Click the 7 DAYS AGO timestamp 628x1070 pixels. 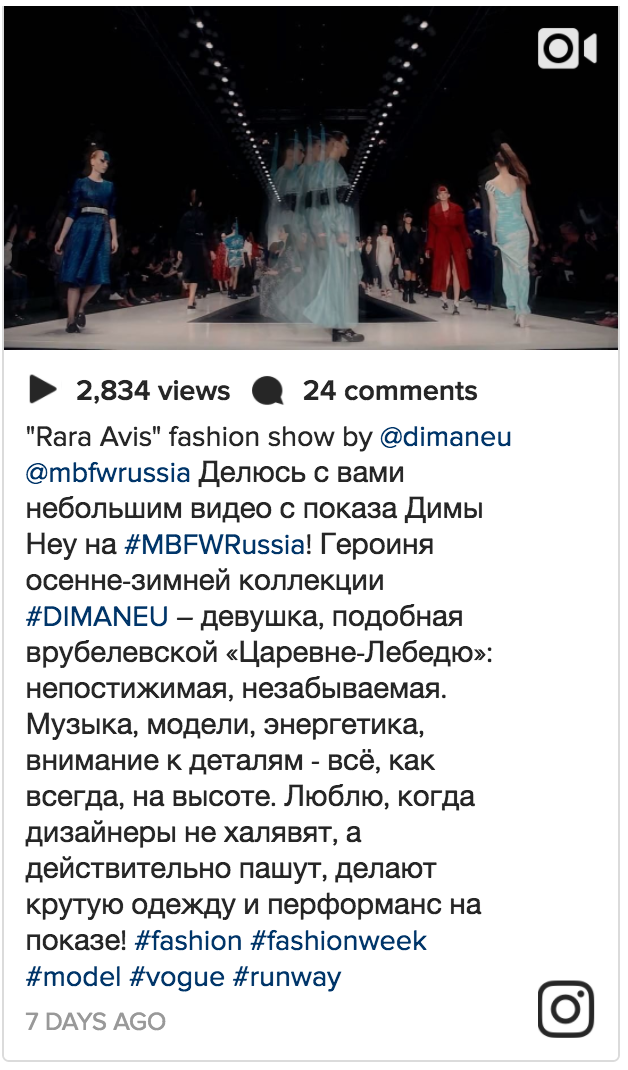pyautogui.click(x=96, y=1022)
